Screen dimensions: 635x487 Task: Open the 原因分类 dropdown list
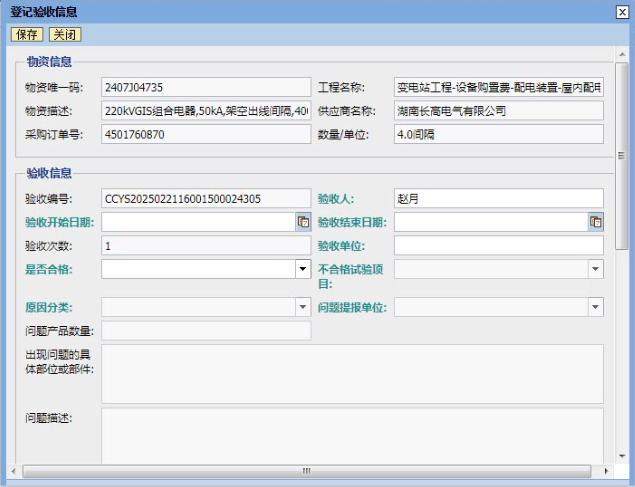pos(303,307)
